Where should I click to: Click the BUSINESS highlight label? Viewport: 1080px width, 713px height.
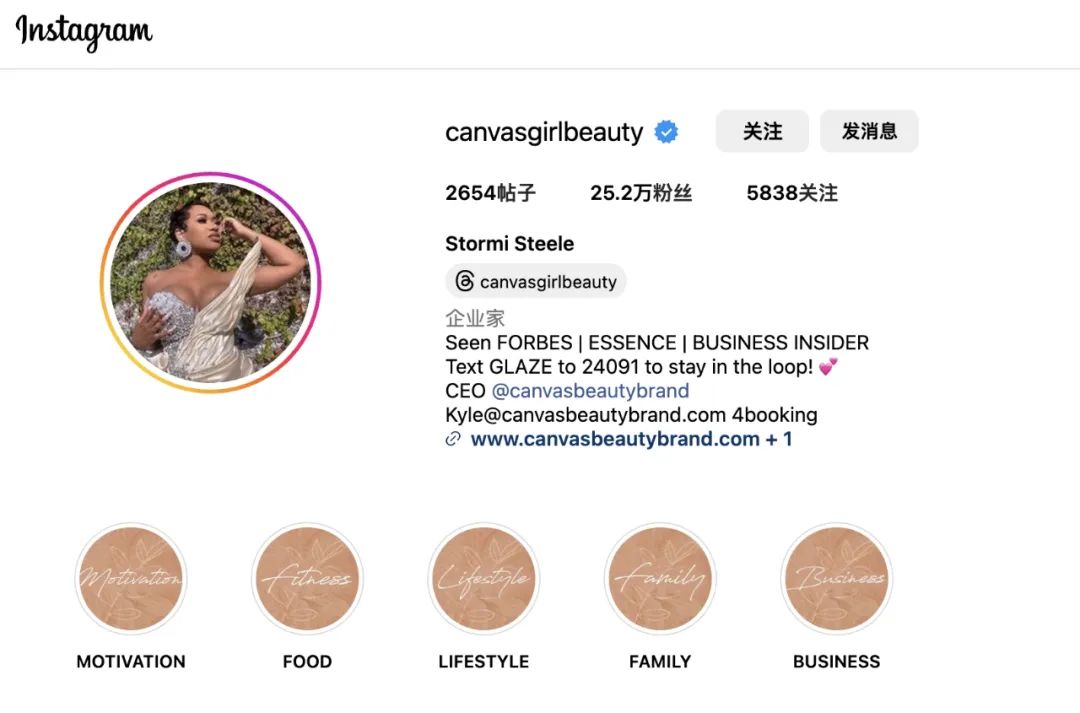point(836,661)
